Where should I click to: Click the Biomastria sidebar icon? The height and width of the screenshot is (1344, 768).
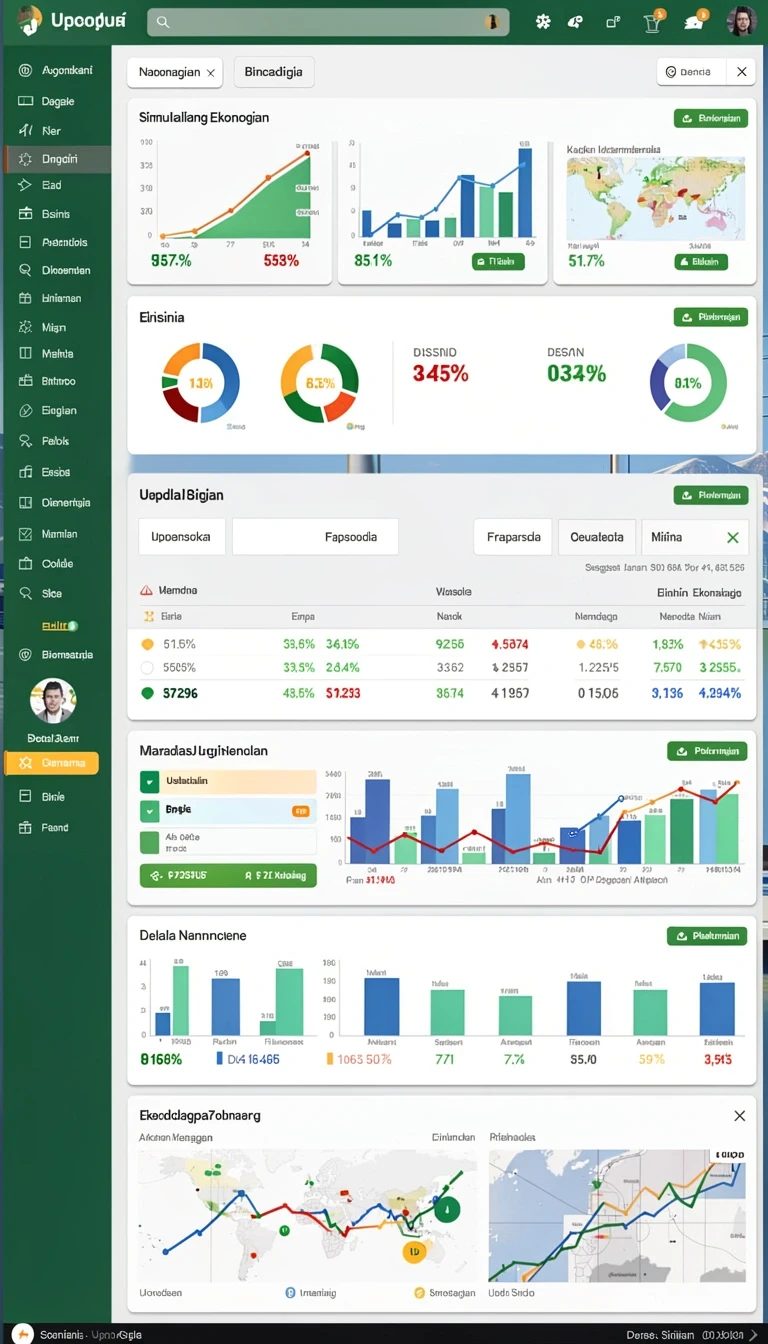(x=25, y=655)
